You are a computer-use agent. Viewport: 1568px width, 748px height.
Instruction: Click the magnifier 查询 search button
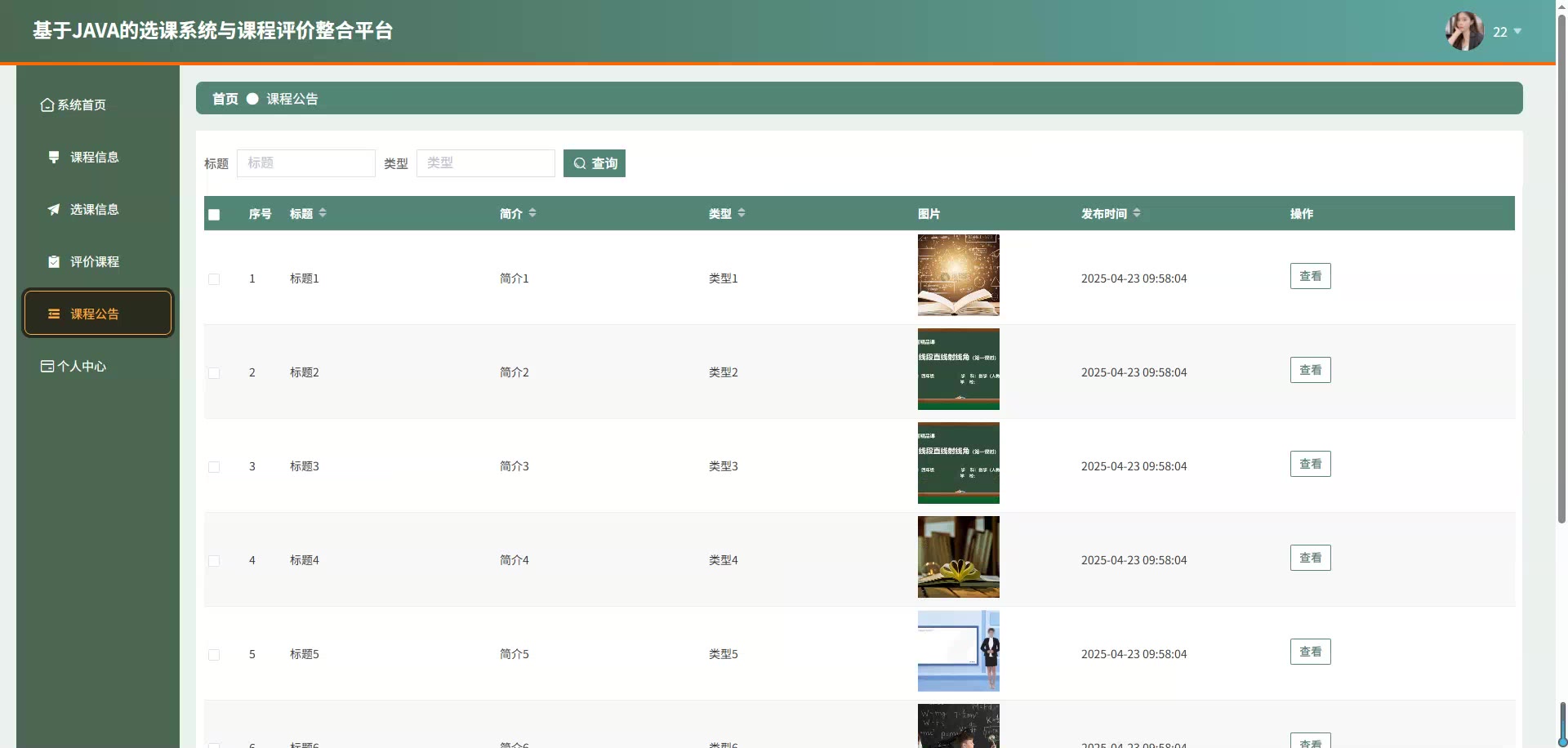pos(595,163)
